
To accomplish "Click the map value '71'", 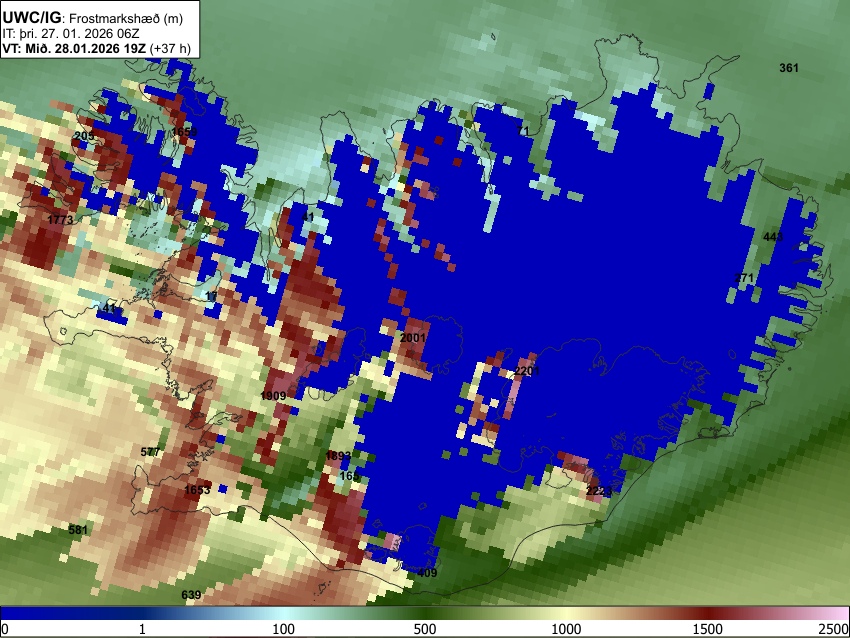I will [523, 131].
